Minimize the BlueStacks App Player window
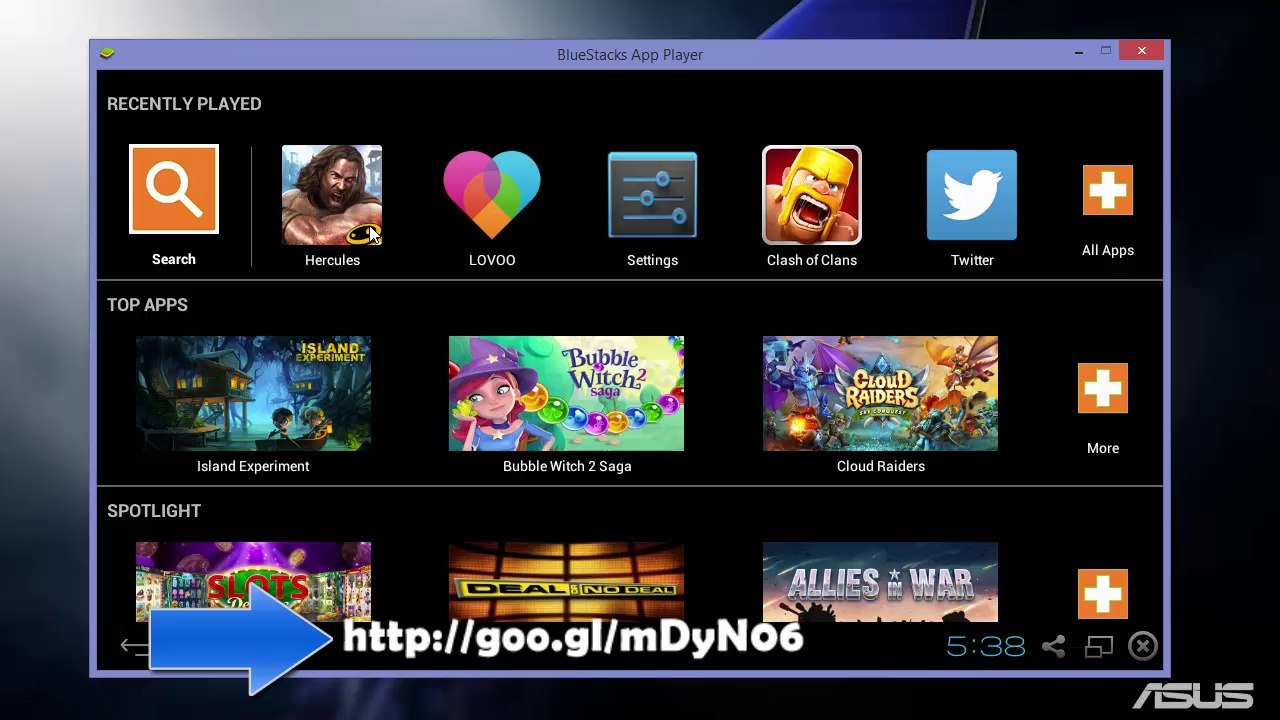 pyautogui.click(x=1079, y=52)
